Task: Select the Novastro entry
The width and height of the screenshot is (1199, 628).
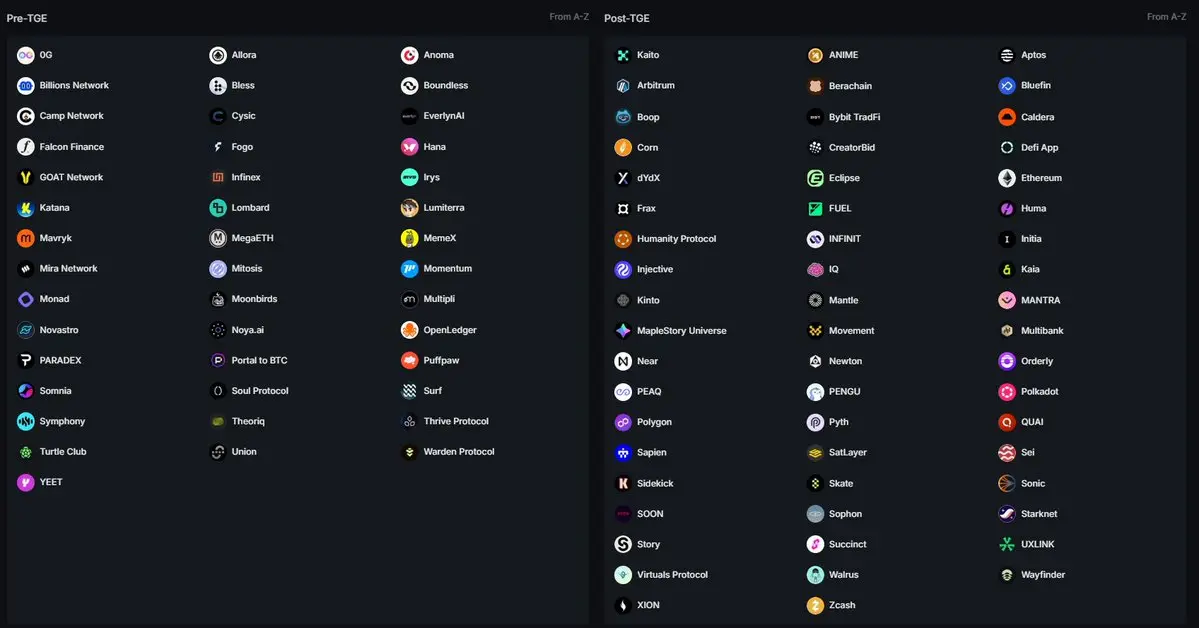Action: pos(48,330)
